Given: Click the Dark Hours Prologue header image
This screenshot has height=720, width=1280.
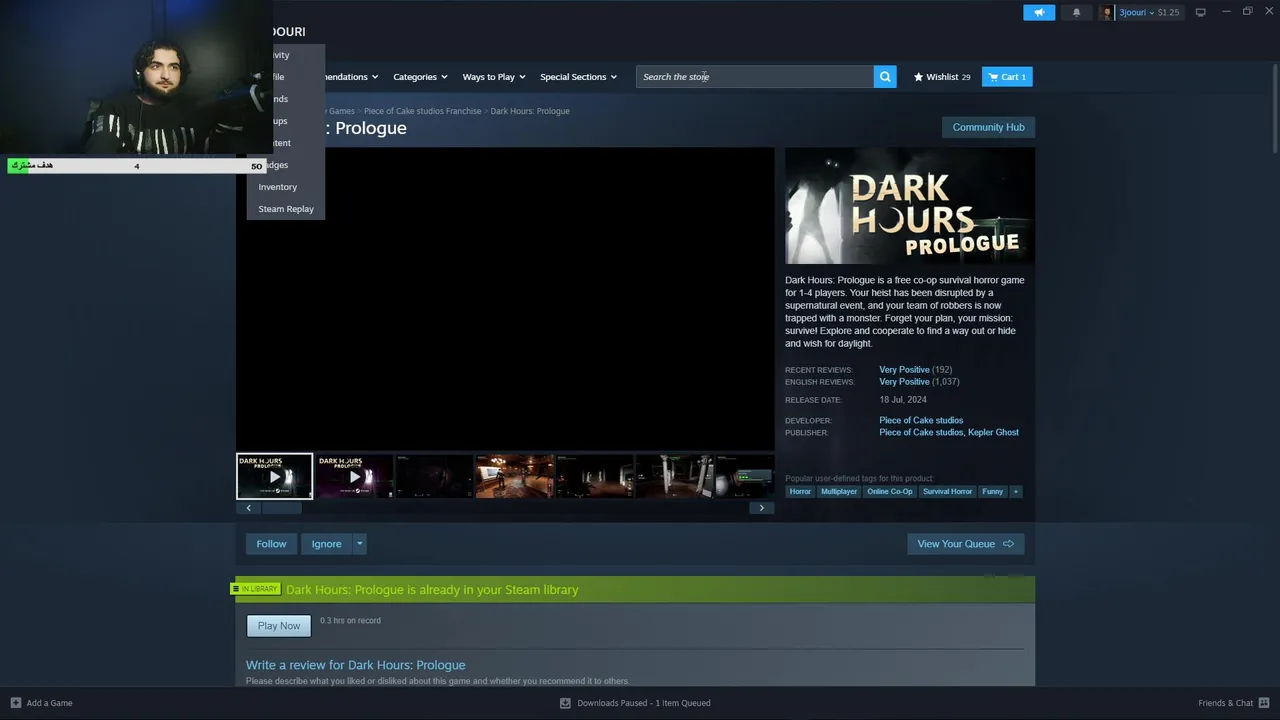Looking at the screenshot, I should point(910,206).
